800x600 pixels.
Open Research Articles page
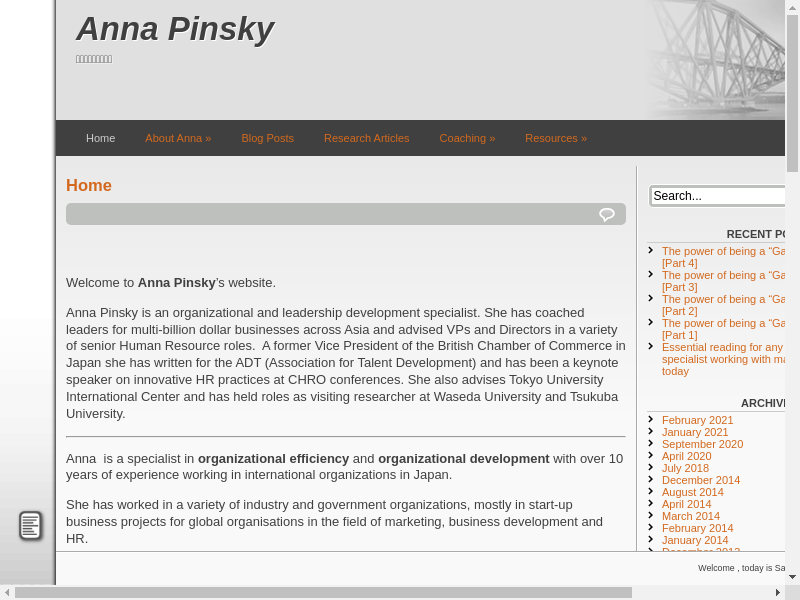pos(366,138)
